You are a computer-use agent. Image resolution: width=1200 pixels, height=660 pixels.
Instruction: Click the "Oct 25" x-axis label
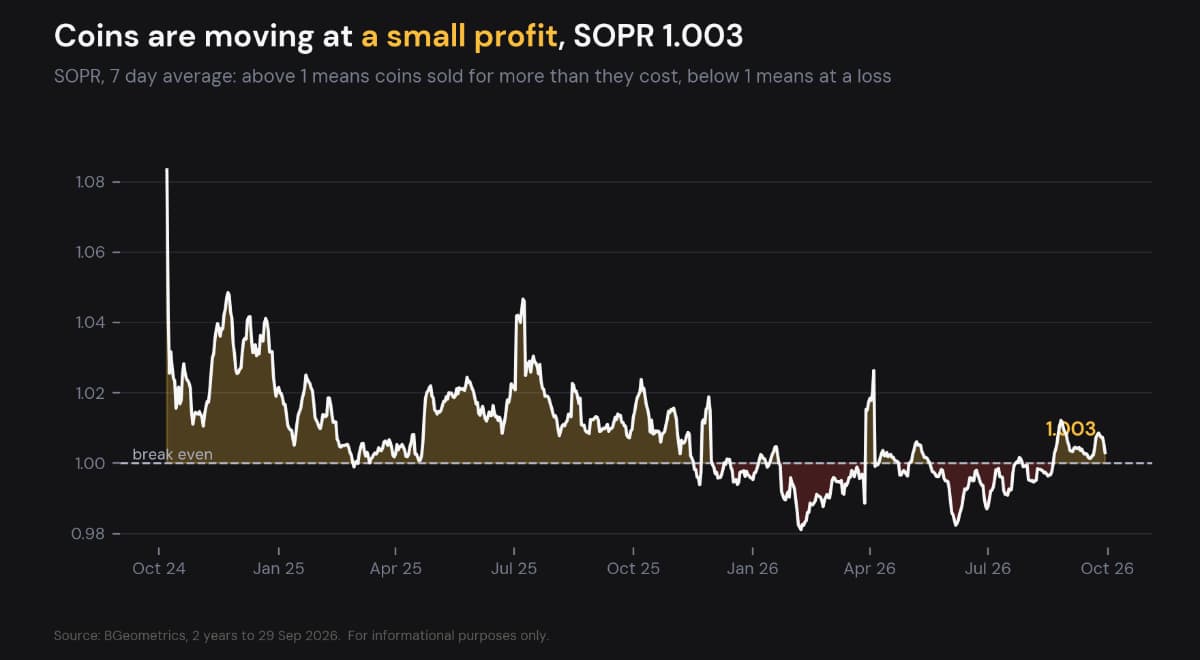coord(633,569)
